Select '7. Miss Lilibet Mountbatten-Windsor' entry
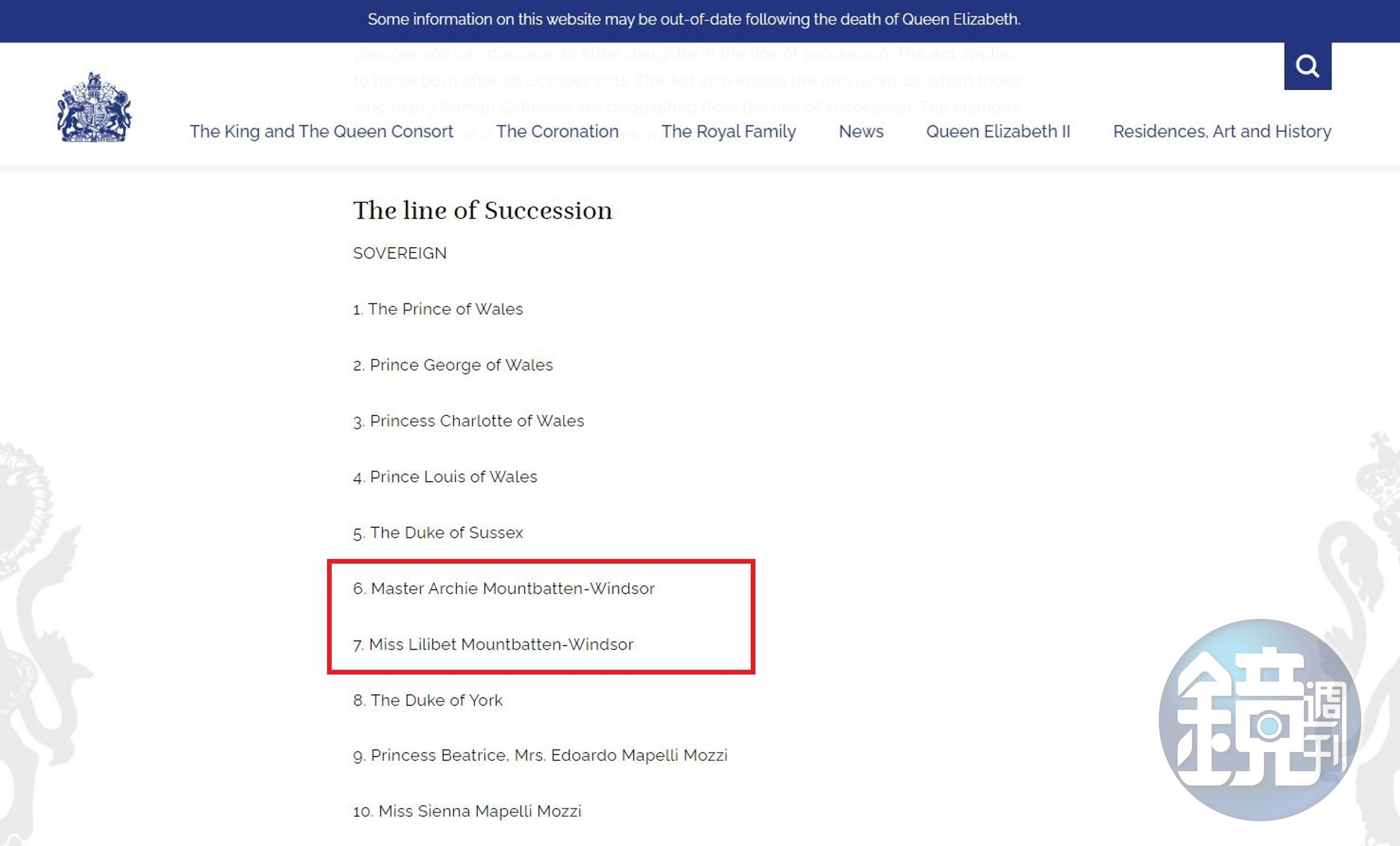Image resolution: width=1400 pixels, height=846 pixels. click(x=493, y=644)
